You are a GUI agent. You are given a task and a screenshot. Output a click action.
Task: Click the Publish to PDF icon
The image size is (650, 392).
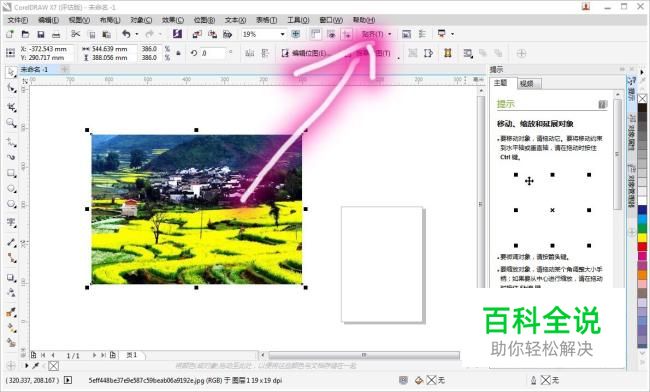228,34
